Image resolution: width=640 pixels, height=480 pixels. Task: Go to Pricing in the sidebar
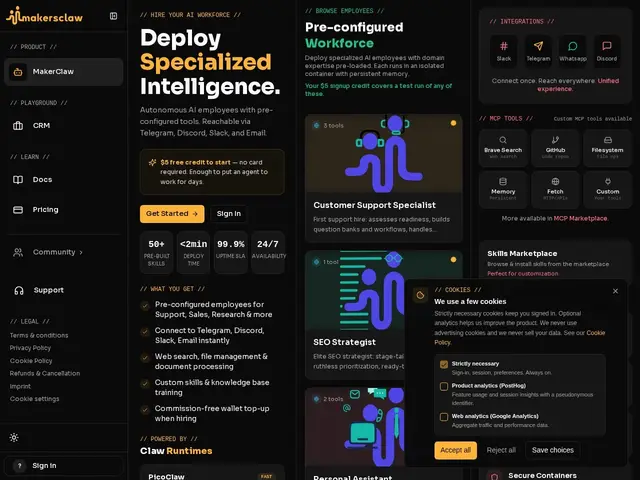point(64,210)
